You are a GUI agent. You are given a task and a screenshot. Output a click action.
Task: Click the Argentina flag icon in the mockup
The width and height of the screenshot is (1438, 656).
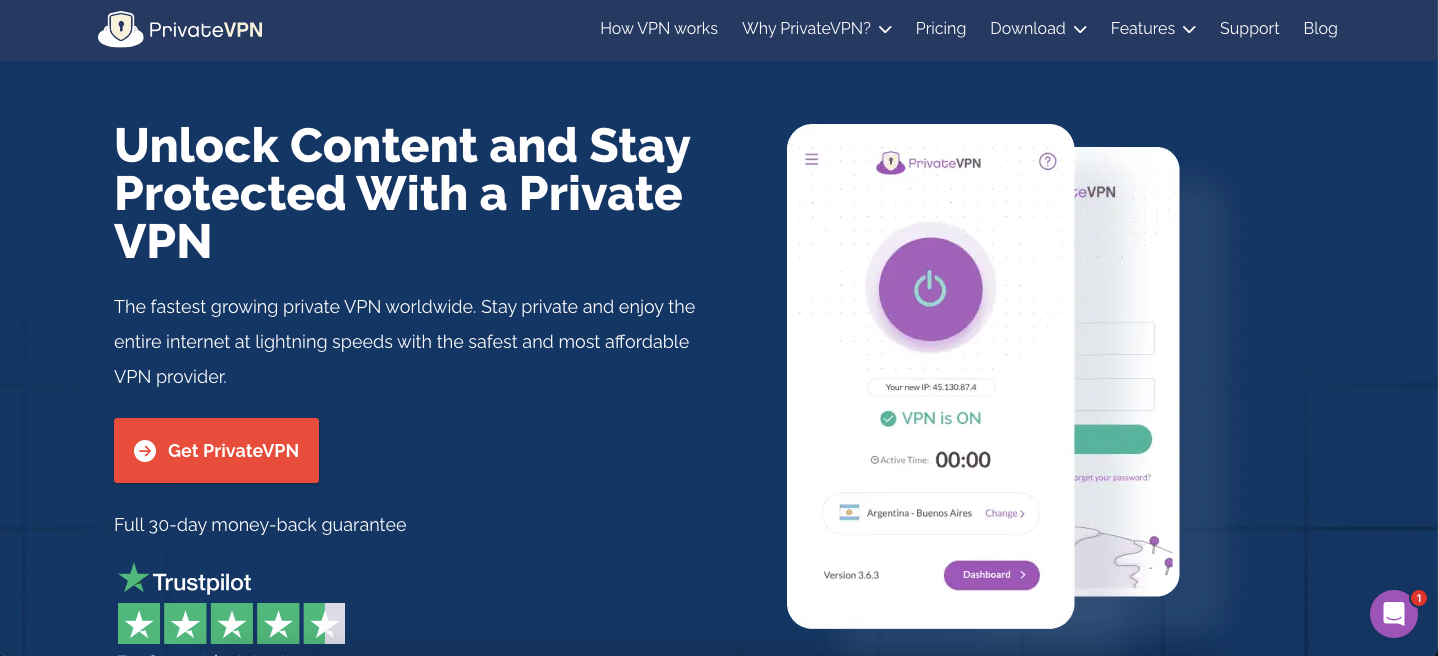pyautogui.click(x=849, y=513)
